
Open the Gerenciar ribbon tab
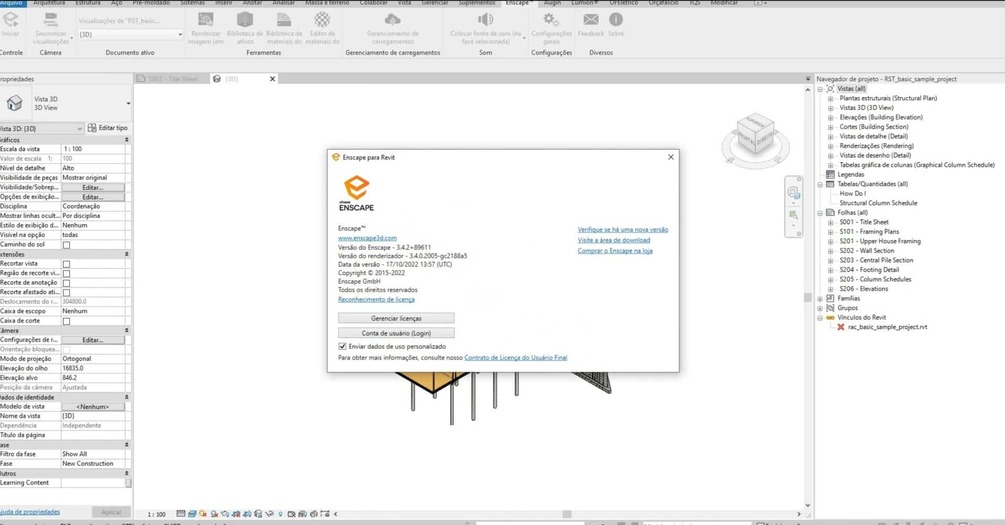click(435, 3)
